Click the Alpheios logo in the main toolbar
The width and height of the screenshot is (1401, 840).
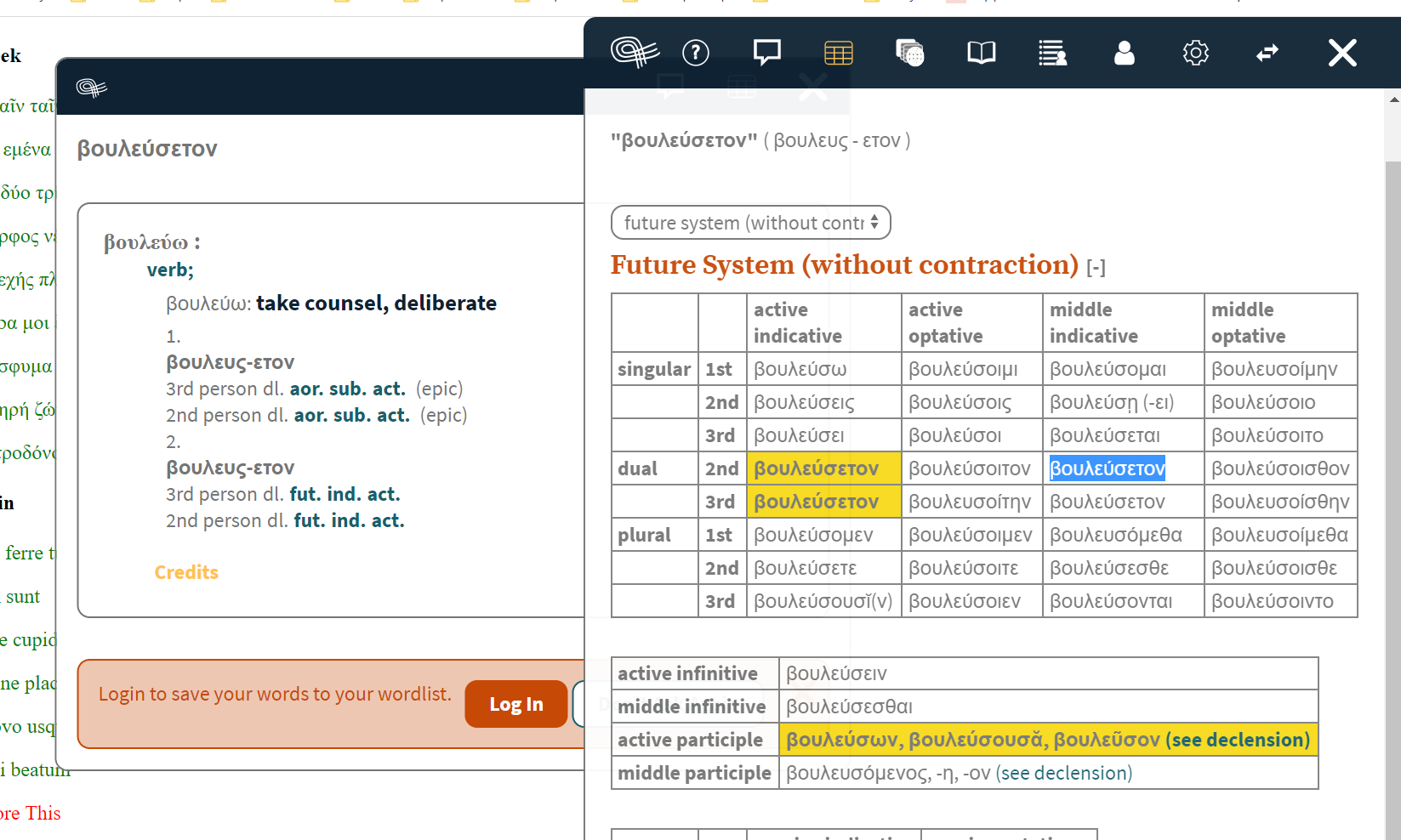[x=634, y=53]
